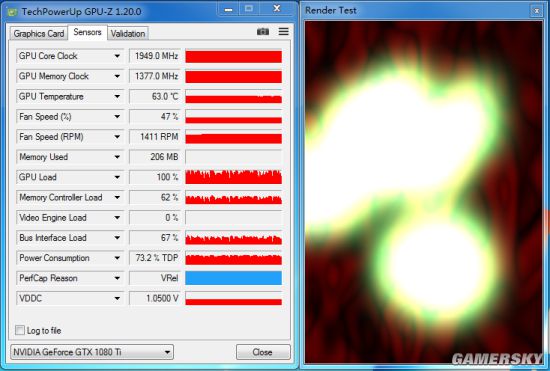Expand the PerfCap Reason dropdown arrow

pos(117,278)
